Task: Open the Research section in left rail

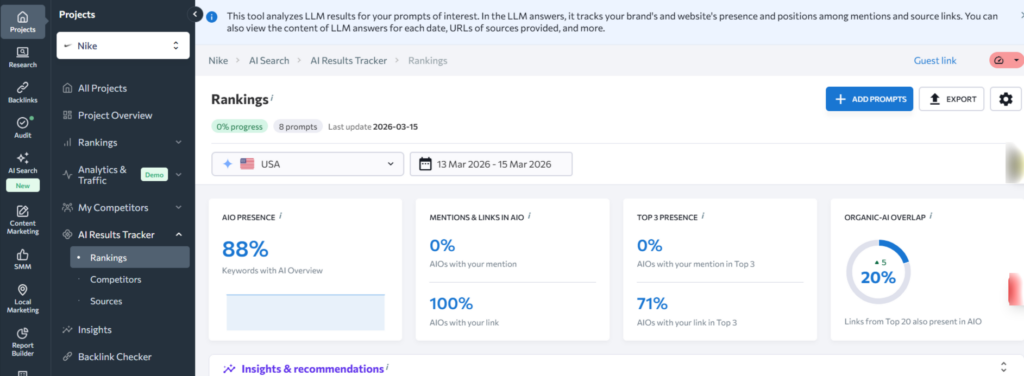Action: pyautogui.click(x=23, y=57)
